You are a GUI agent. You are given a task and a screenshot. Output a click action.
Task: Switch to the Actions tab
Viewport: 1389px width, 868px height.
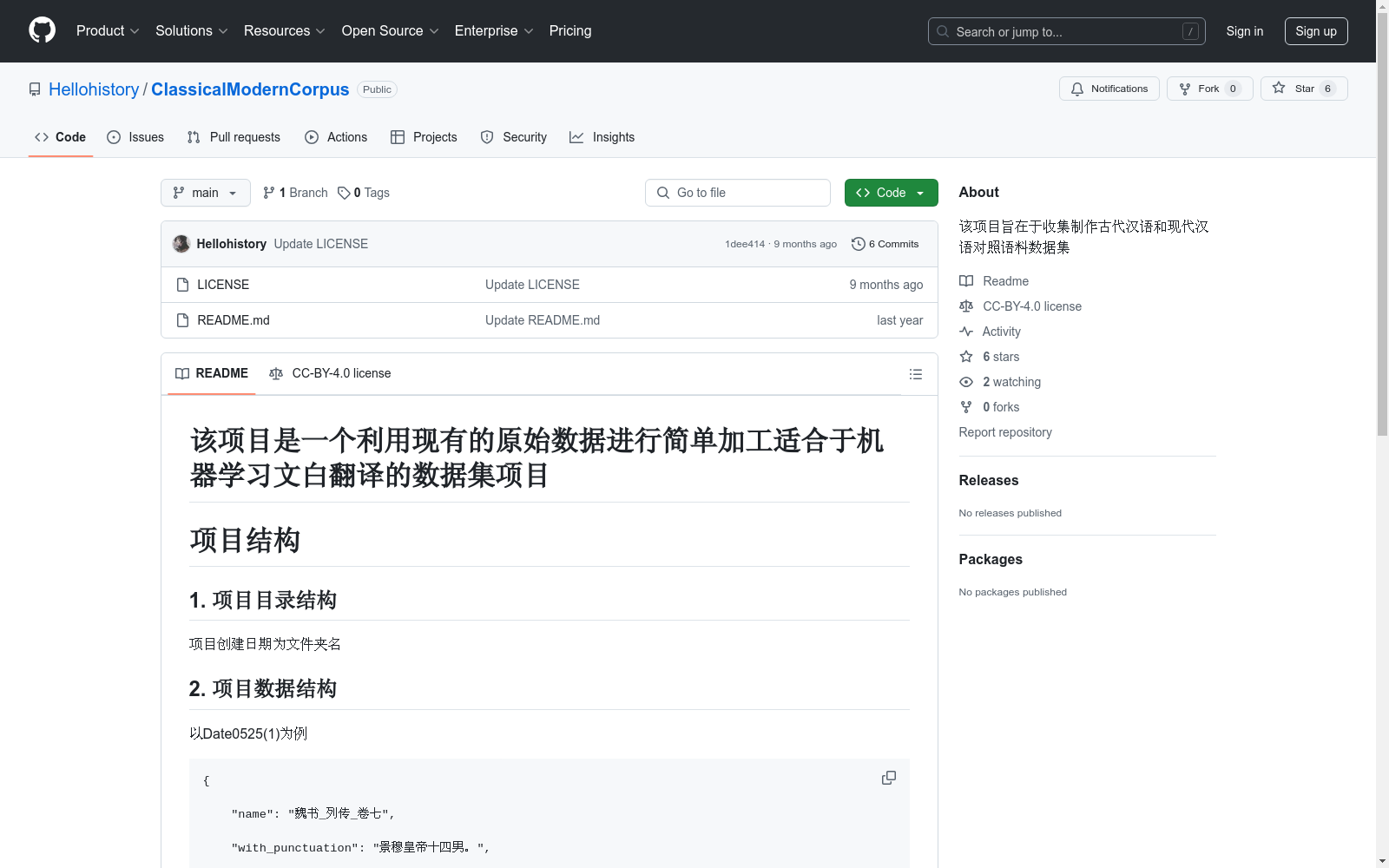[x=336, y=137]
